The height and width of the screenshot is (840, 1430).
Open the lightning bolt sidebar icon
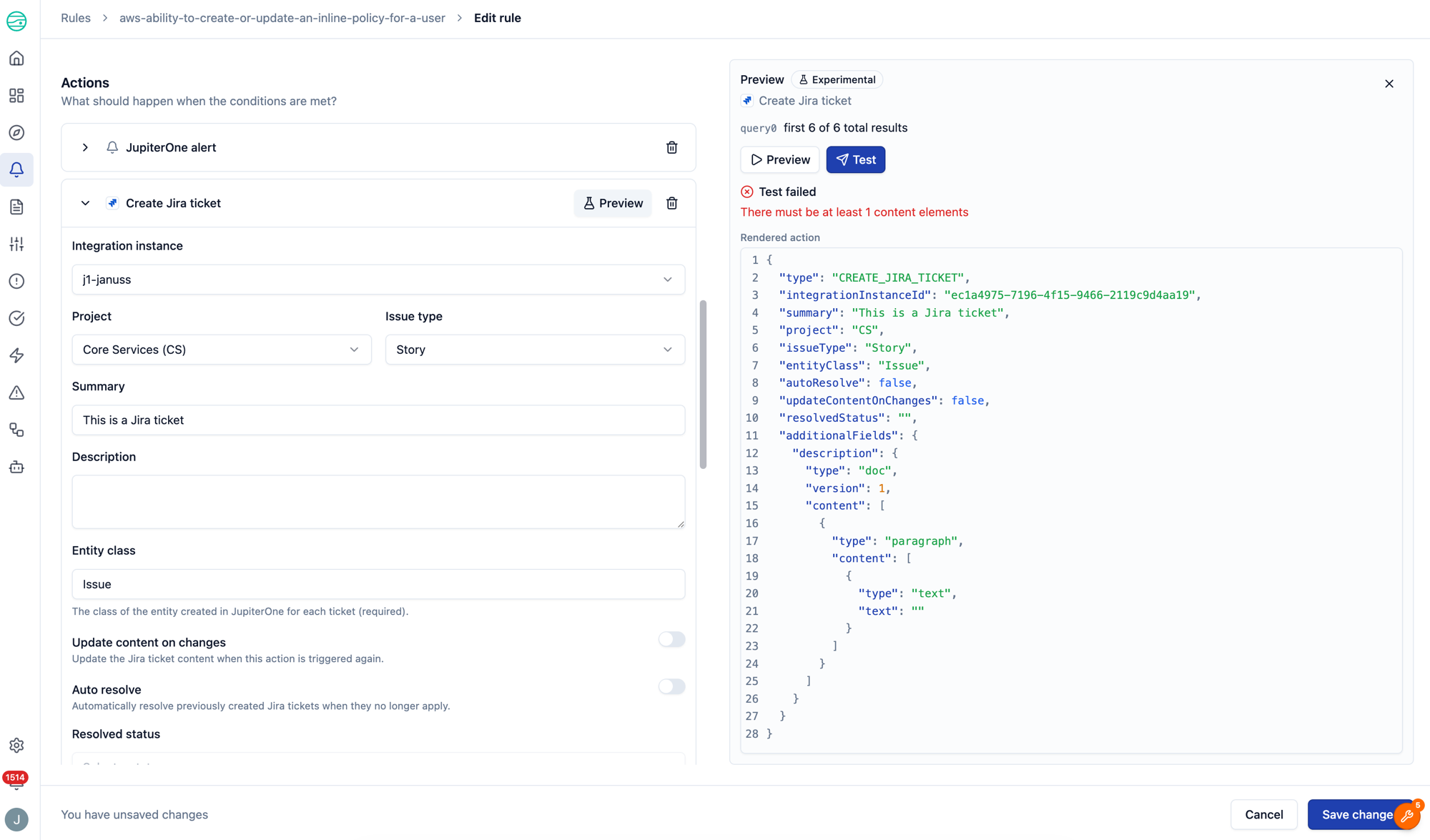(x=16, y=356)
